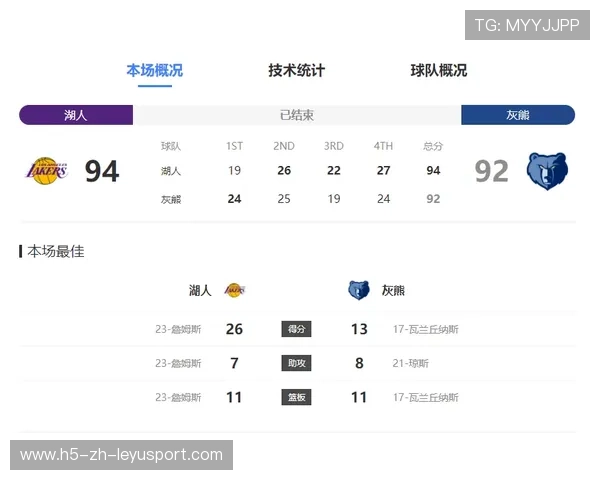Click Lakers player name in the 篮板 row
This screenshot has width=600, height=480.
click(178, 397)
